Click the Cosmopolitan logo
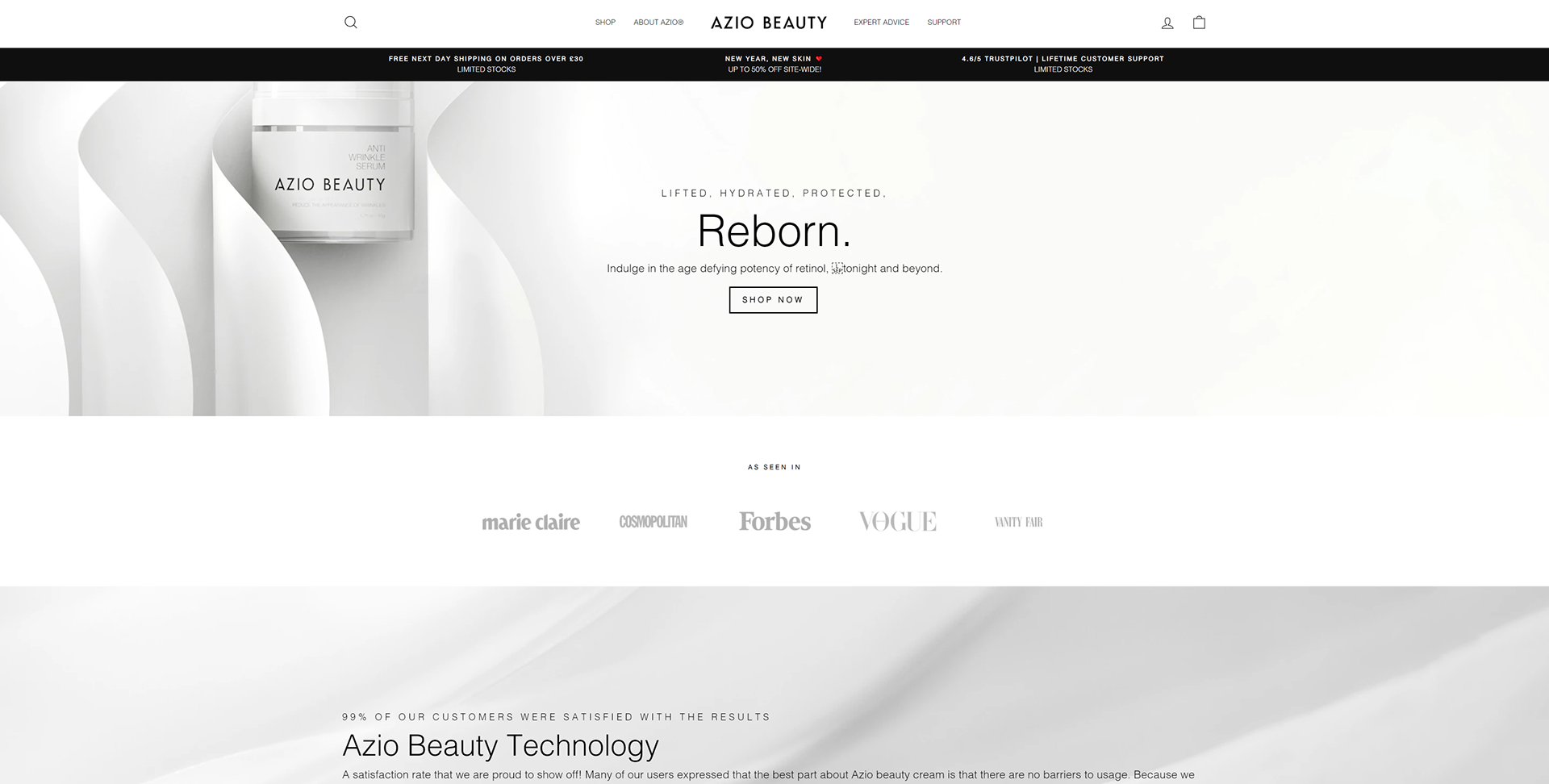Viewport: 1549px width, 784px height. pyautogui.click(x=653, y=522)
